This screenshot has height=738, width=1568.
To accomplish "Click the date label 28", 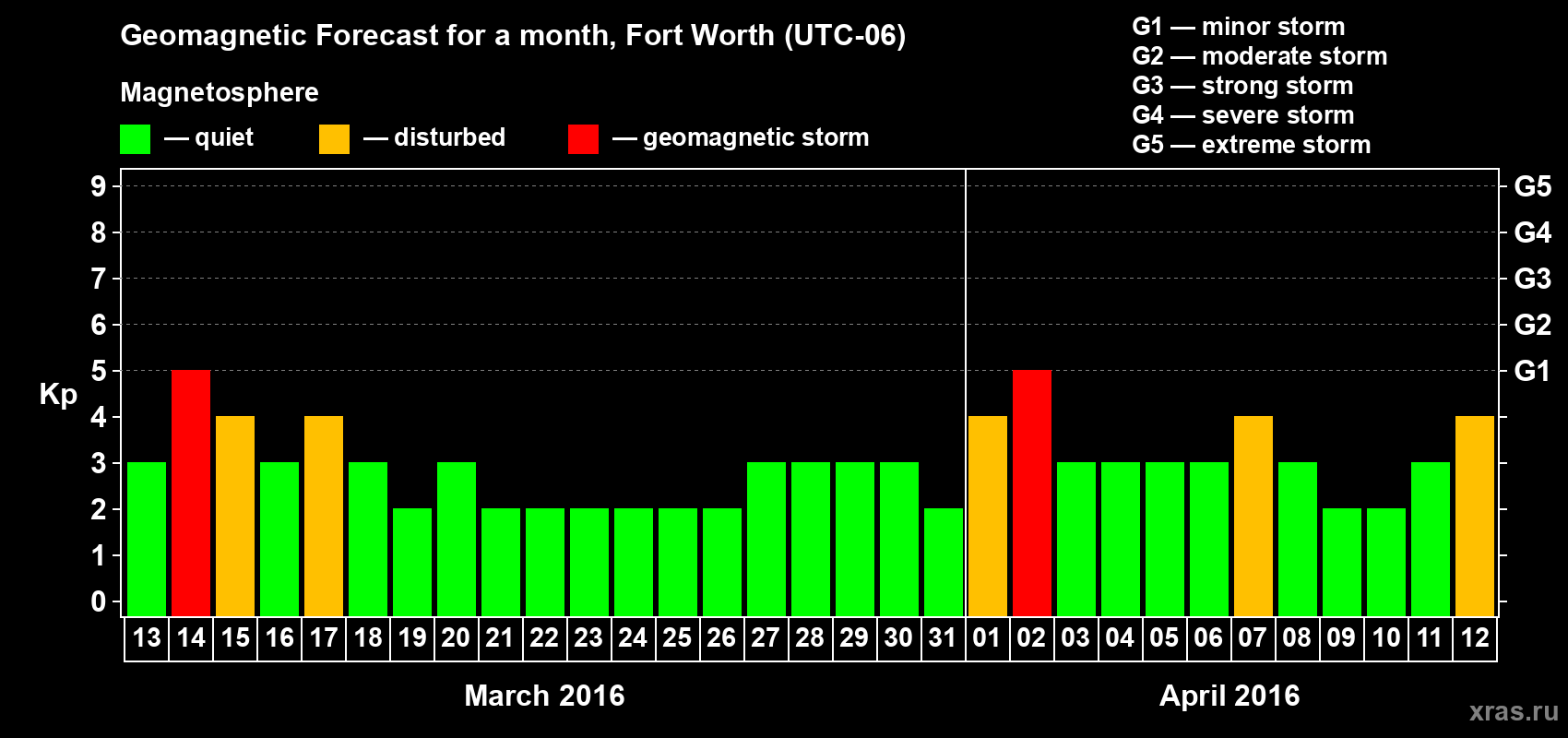I will [x=810, y=637].
